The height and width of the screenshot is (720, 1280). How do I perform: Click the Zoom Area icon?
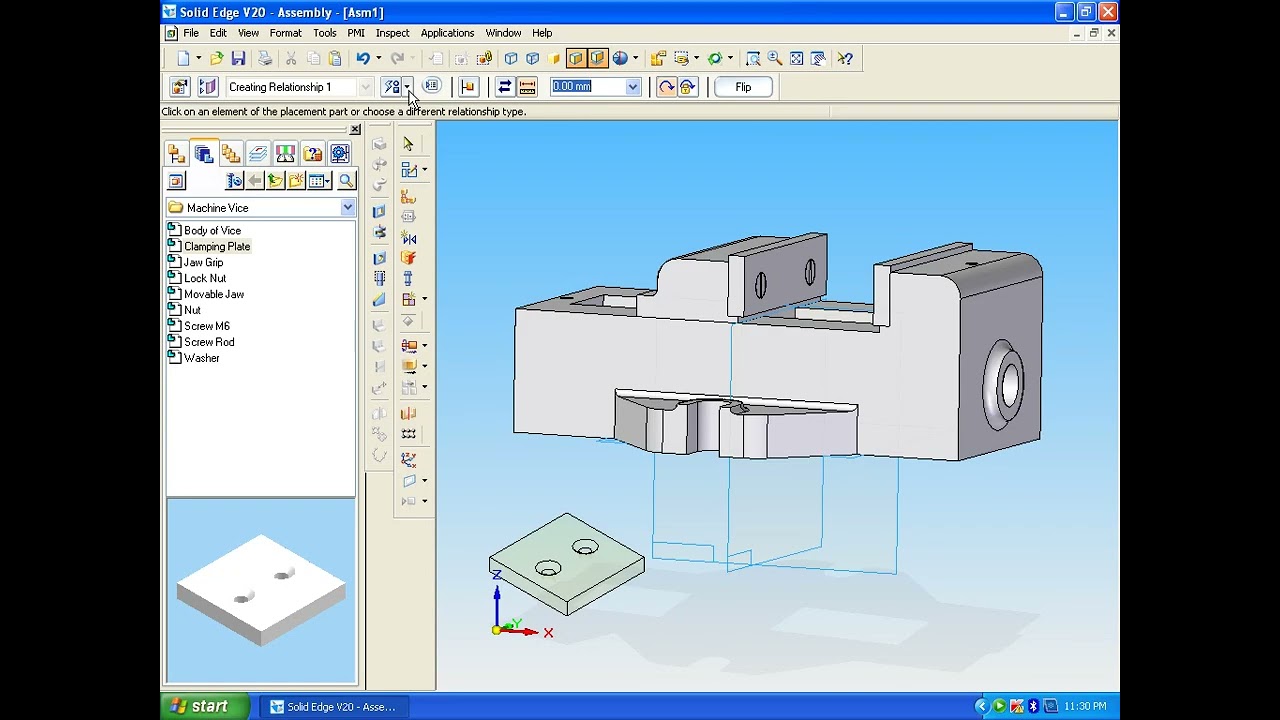click(x=753, y=59)
